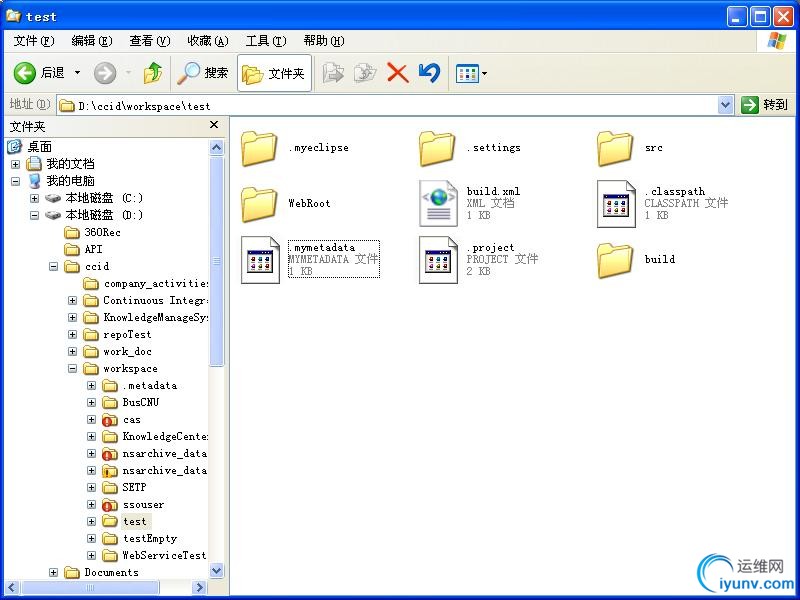800x600 pixels.
Task: Minimize the test window
Action: click(x=736, y=17)
